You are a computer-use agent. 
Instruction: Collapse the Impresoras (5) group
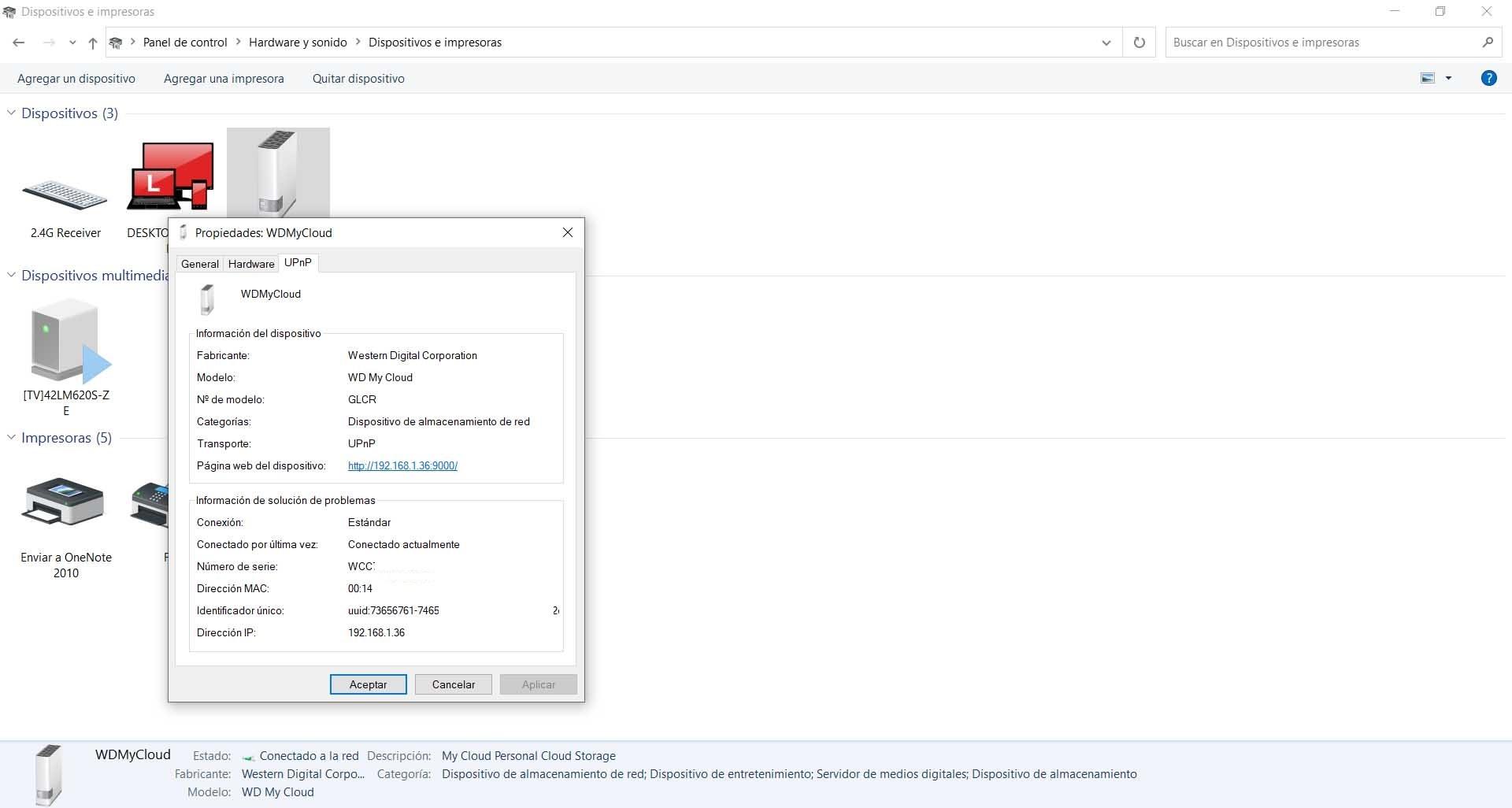[11, 437]
